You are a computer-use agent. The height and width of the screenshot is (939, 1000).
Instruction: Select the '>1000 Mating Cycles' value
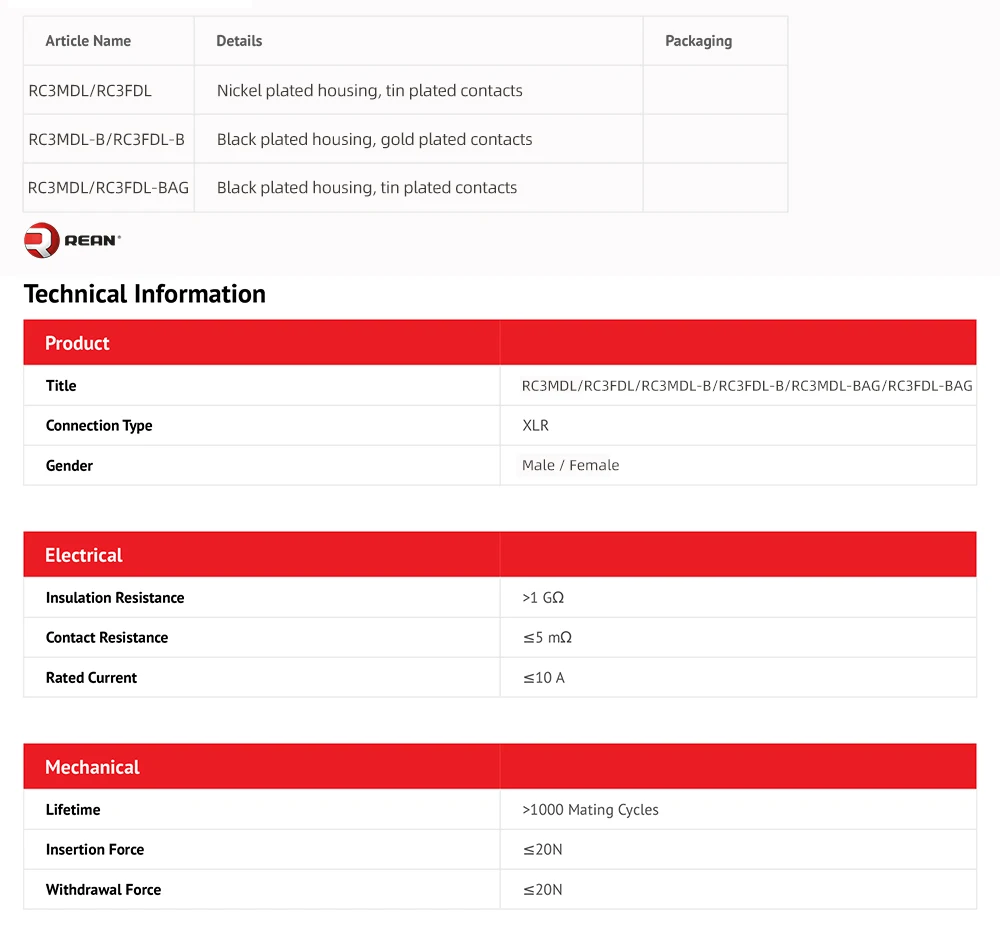tap(591, 810)
